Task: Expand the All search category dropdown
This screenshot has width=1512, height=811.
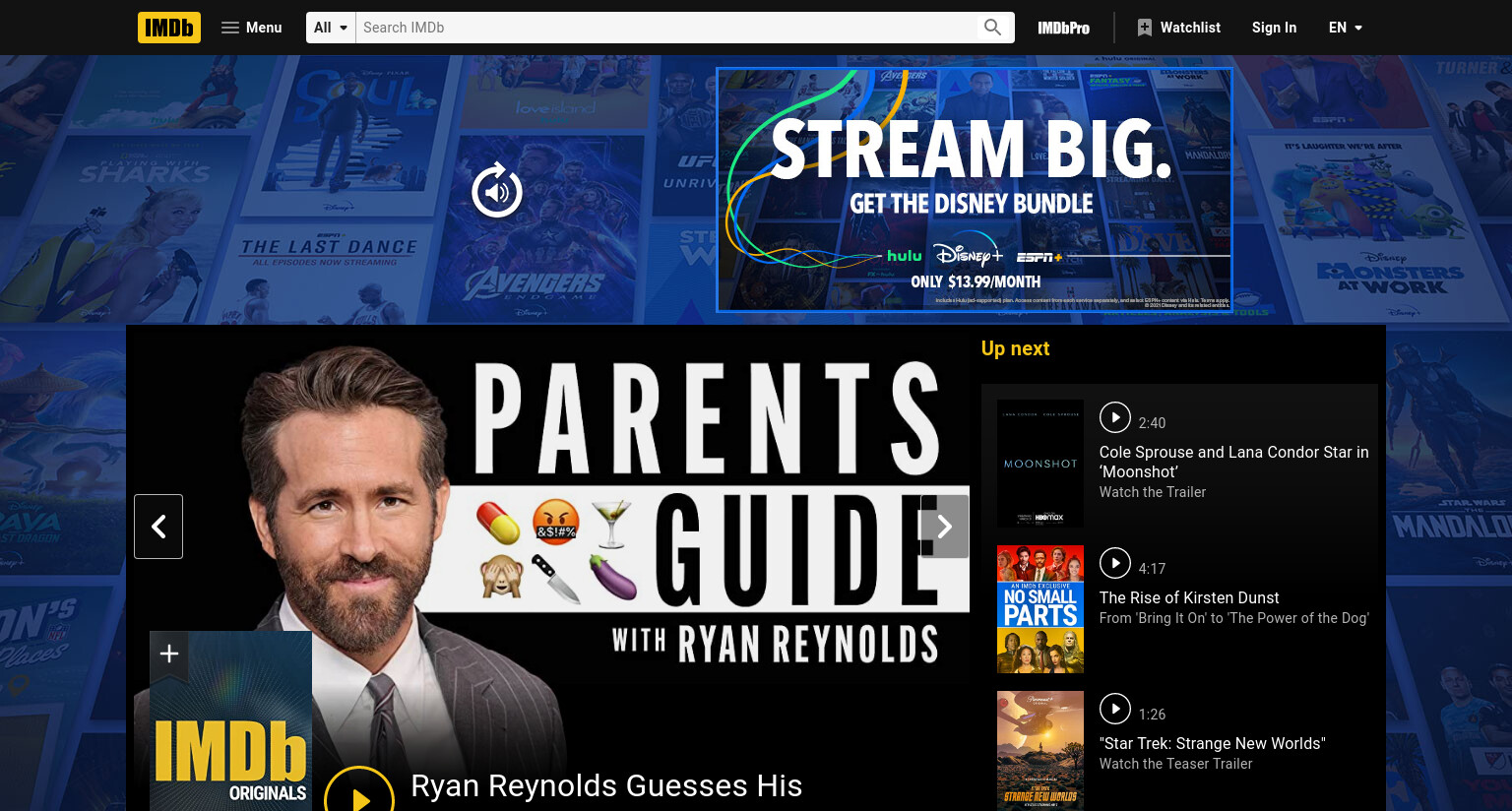Action: tap(331, 28)
